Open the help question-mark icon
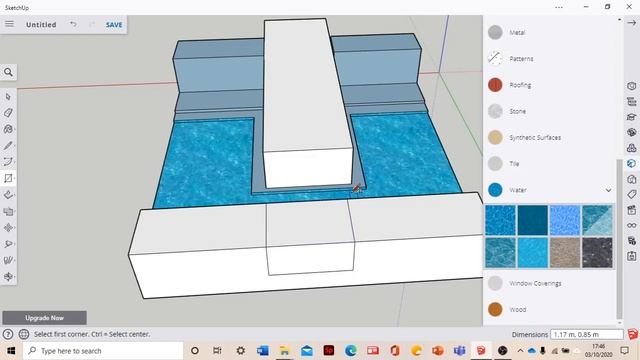 pos(8,334)
